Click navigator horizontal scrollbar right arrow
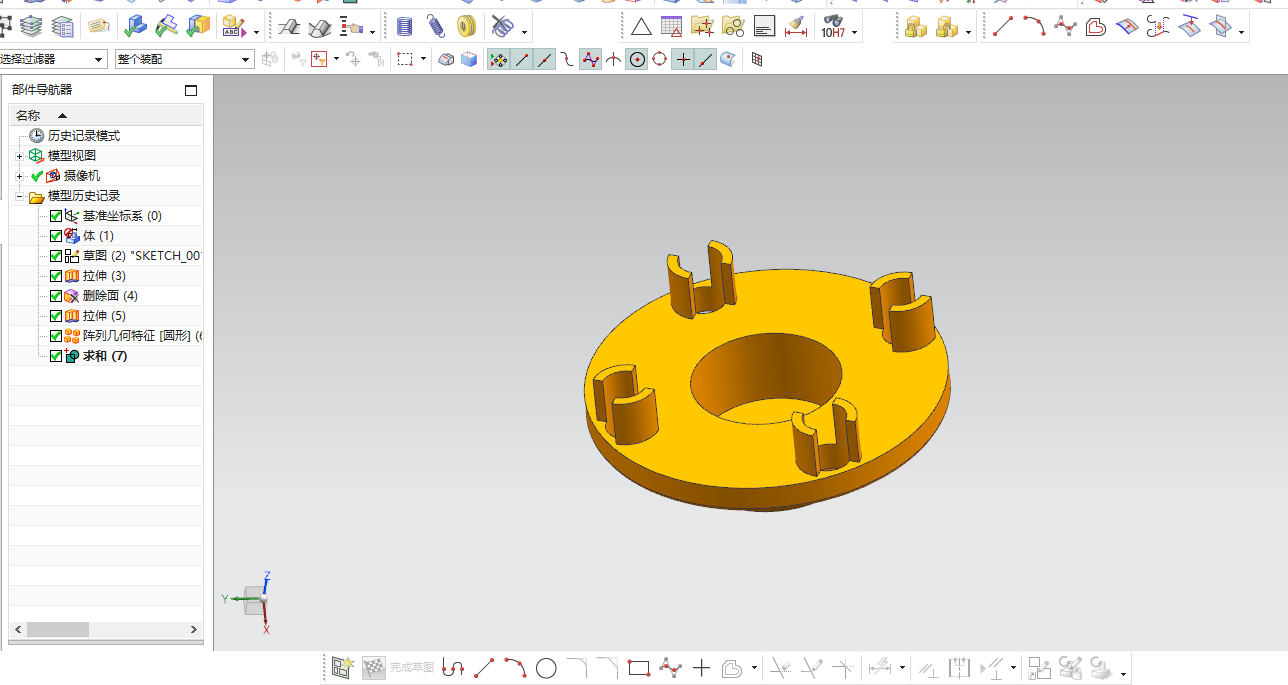 click(194, 629)
